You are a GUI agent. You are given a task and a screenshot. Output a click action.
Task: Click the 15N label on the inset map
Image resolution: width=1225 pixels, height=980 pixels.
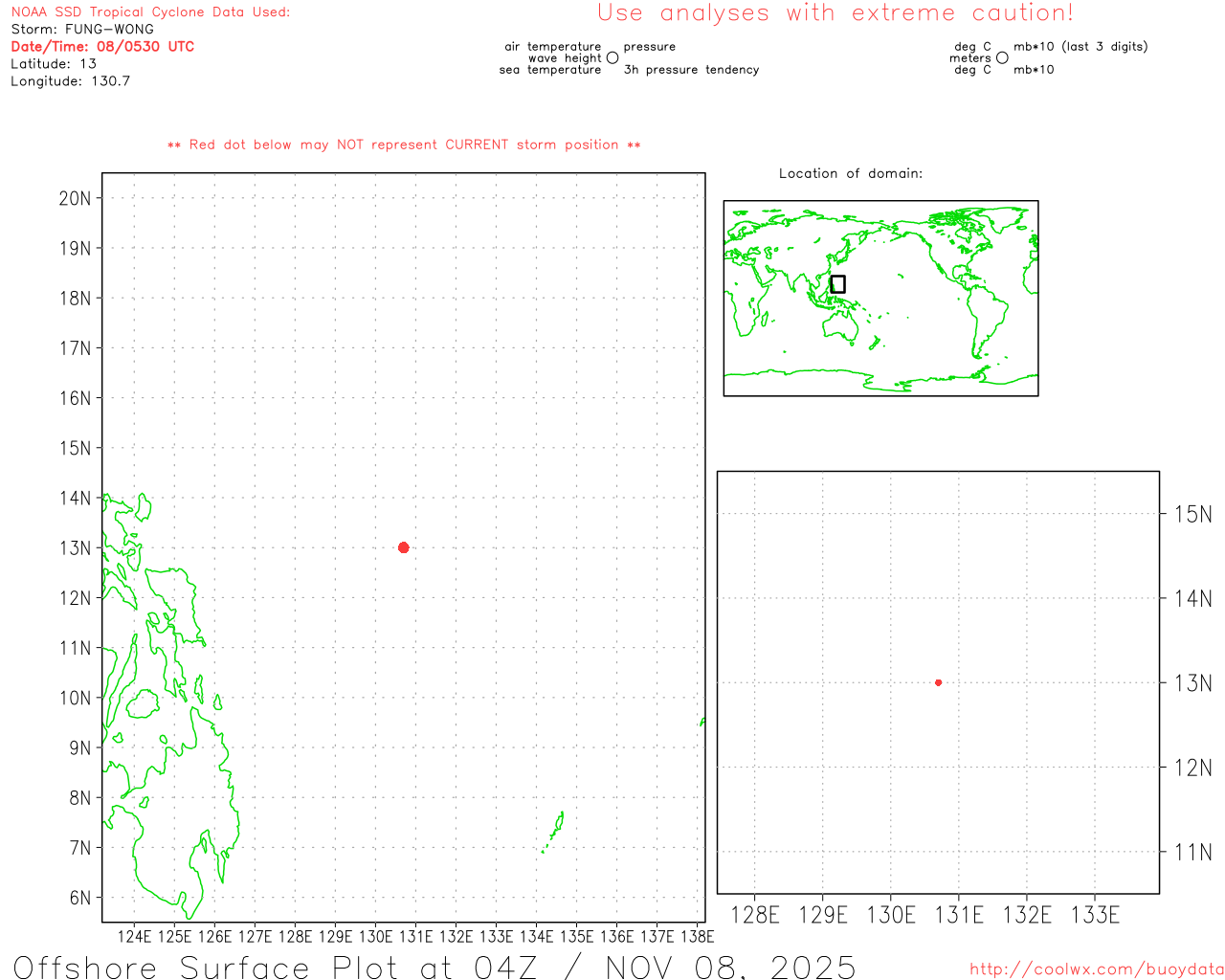1192,514
